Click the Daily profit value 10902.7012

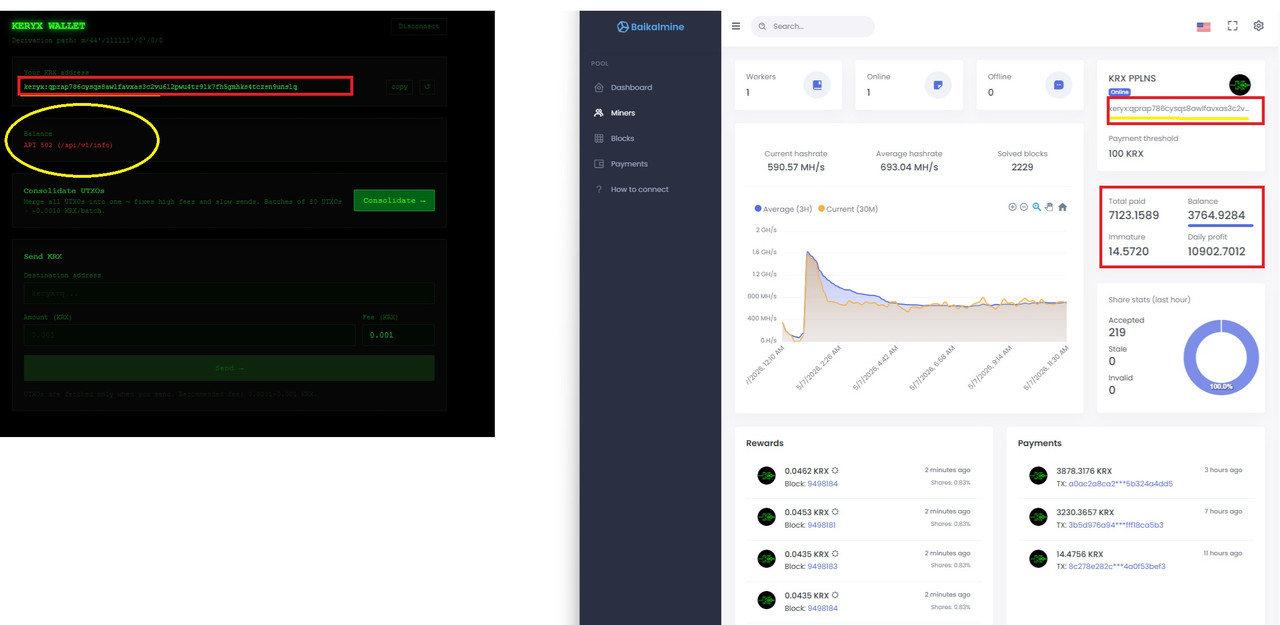1217,251
